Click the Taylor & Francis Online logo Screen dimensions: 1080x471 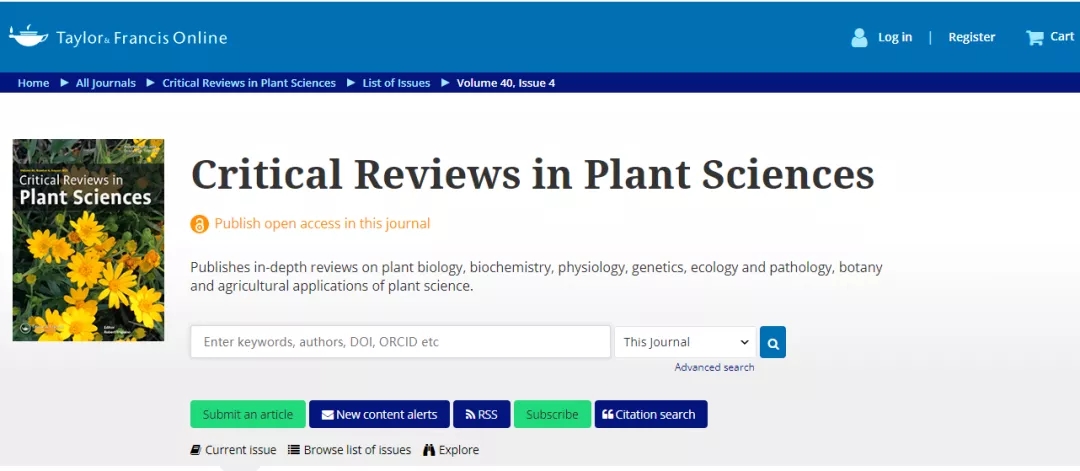[x=118, y=37]
